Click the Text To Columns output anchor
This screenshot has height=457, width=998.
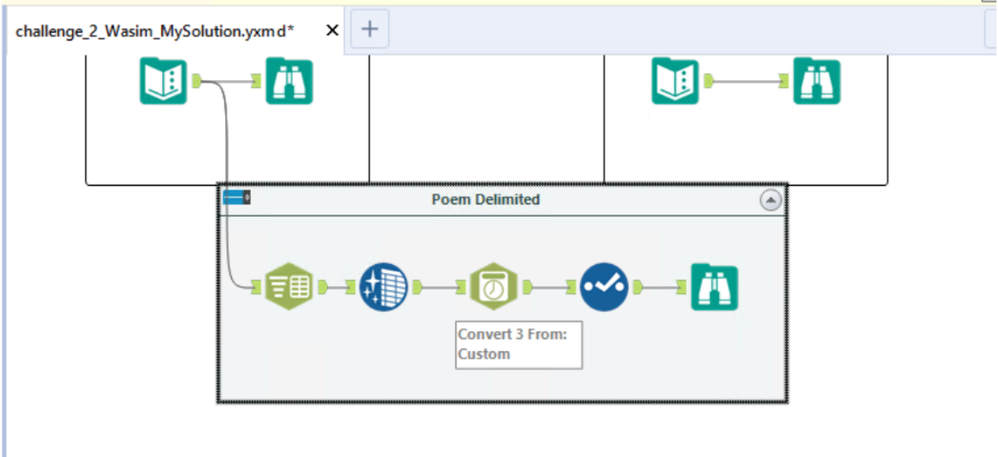(323, 287)
